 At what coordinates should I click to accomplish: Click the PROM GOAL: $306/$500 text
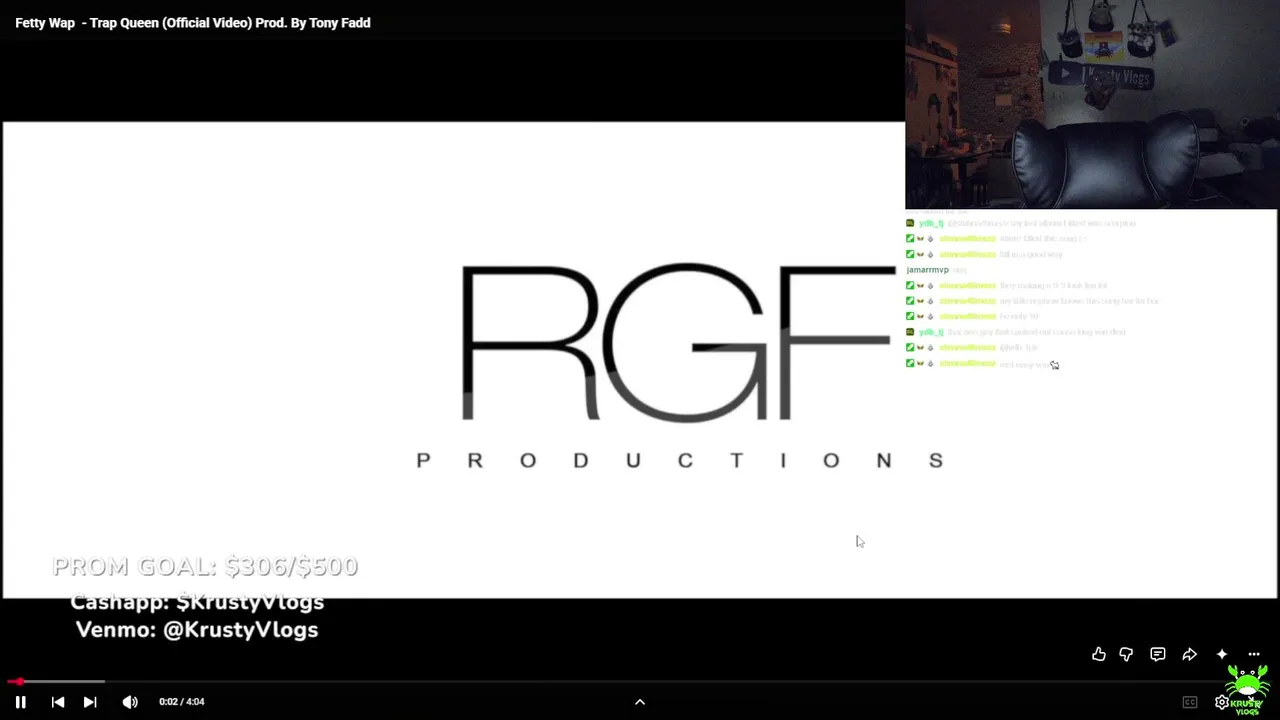coord(205,566)
